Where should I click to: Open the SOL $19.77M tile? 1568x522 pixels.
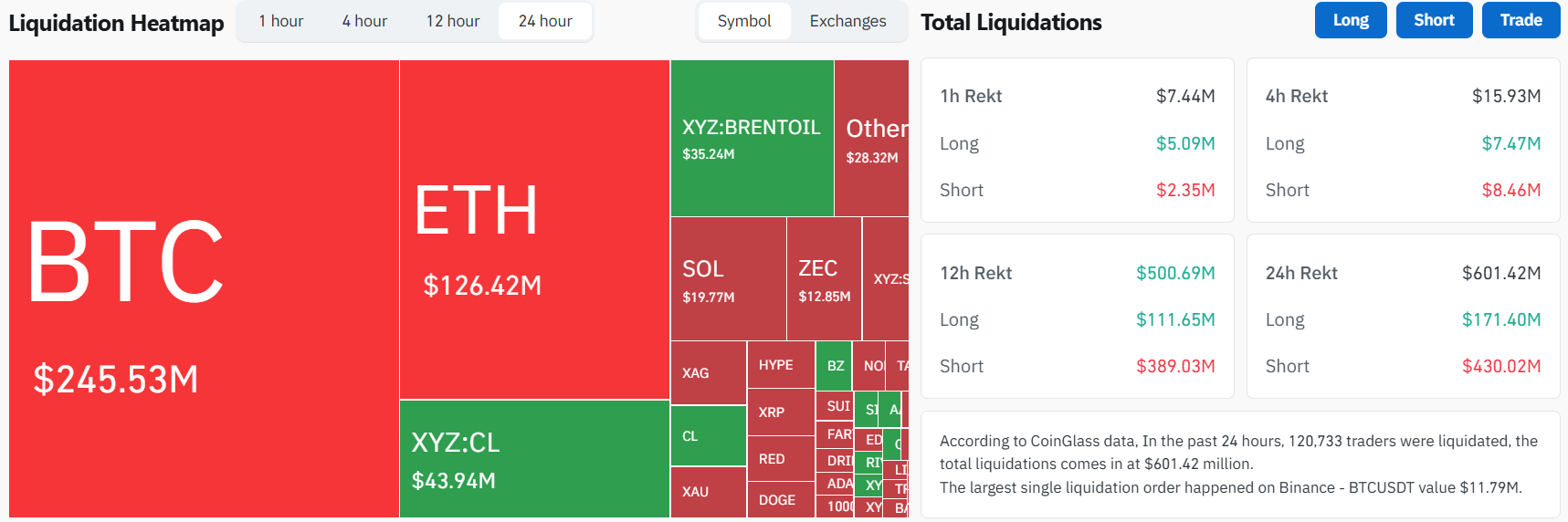pos(728,279)
